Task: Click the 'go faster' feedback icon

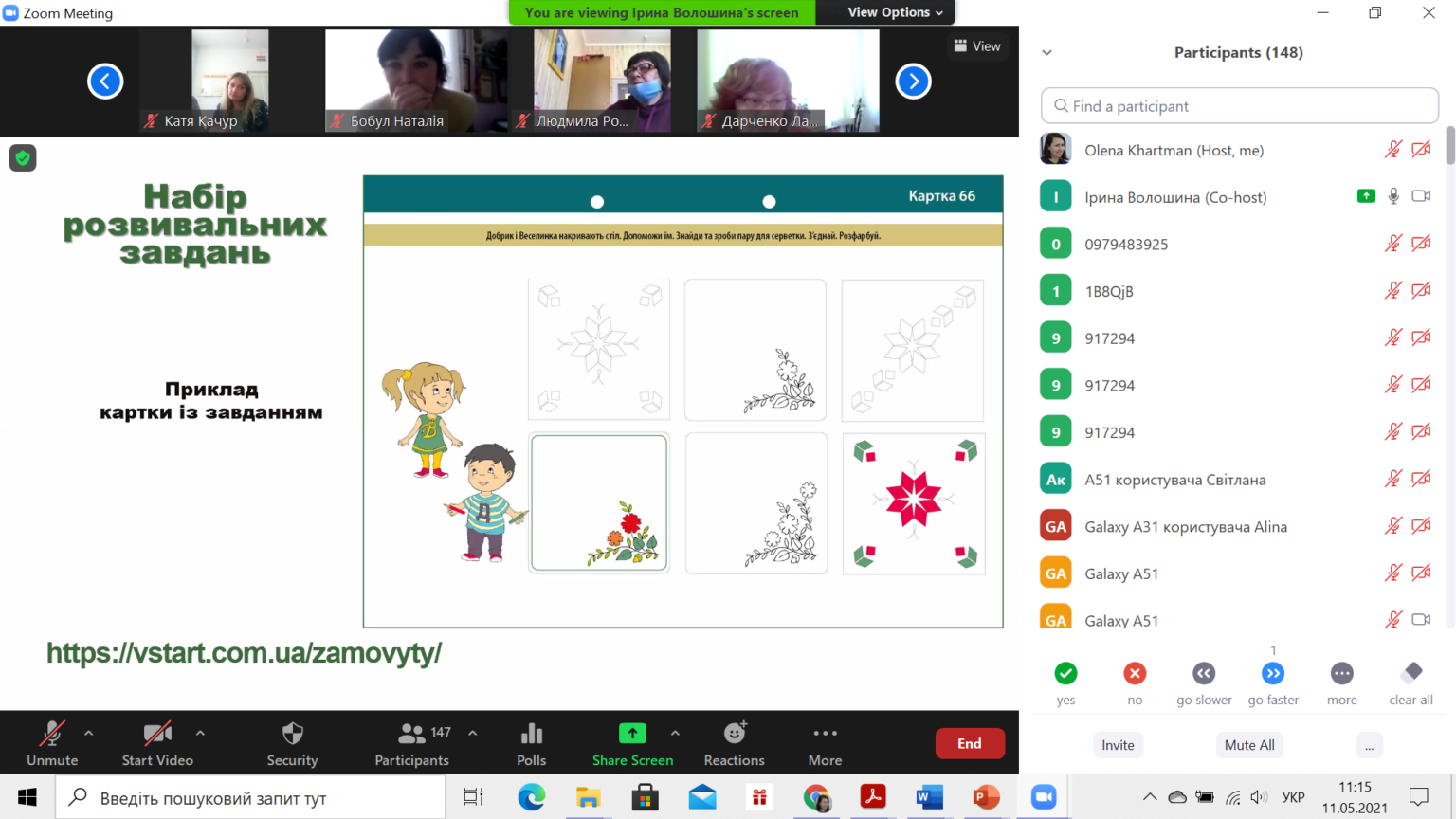Action: [x=1273, y=673]
